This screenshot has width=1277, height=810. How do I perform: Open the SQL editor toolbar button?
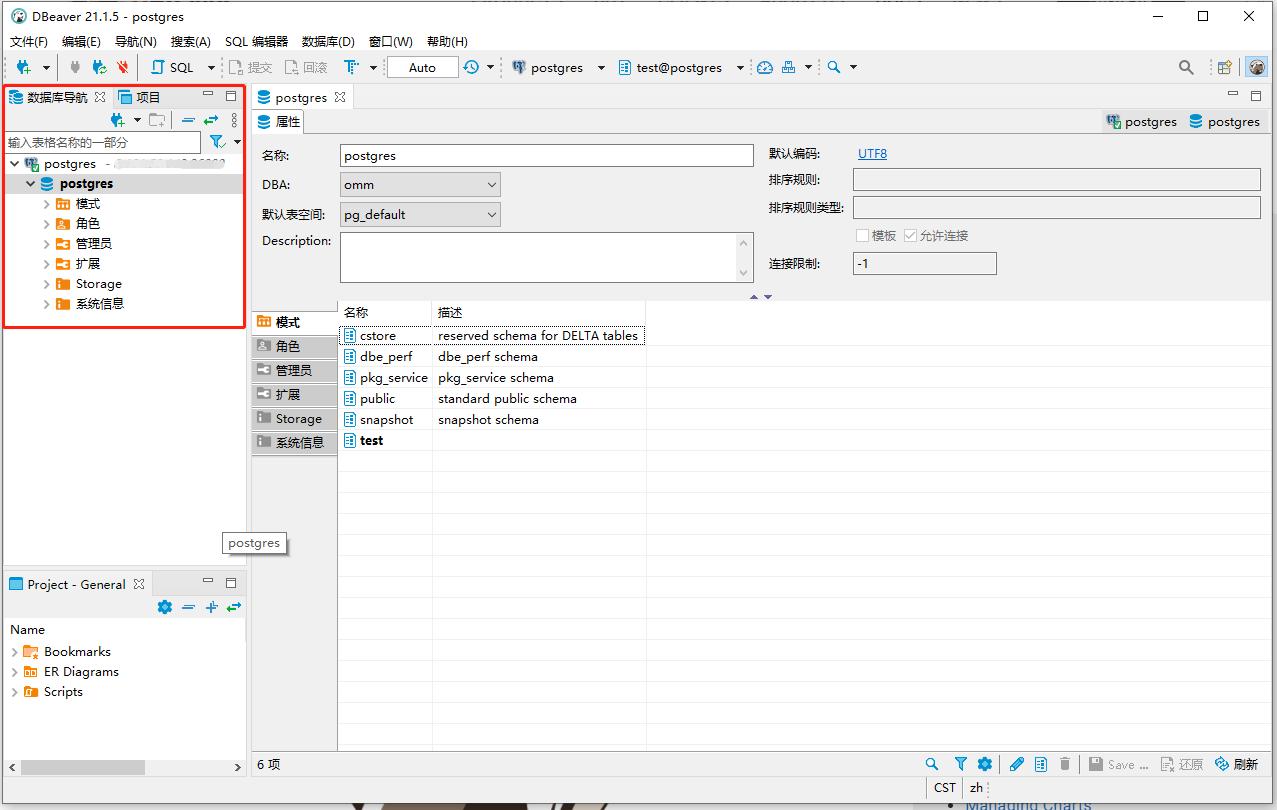[173, 68]
